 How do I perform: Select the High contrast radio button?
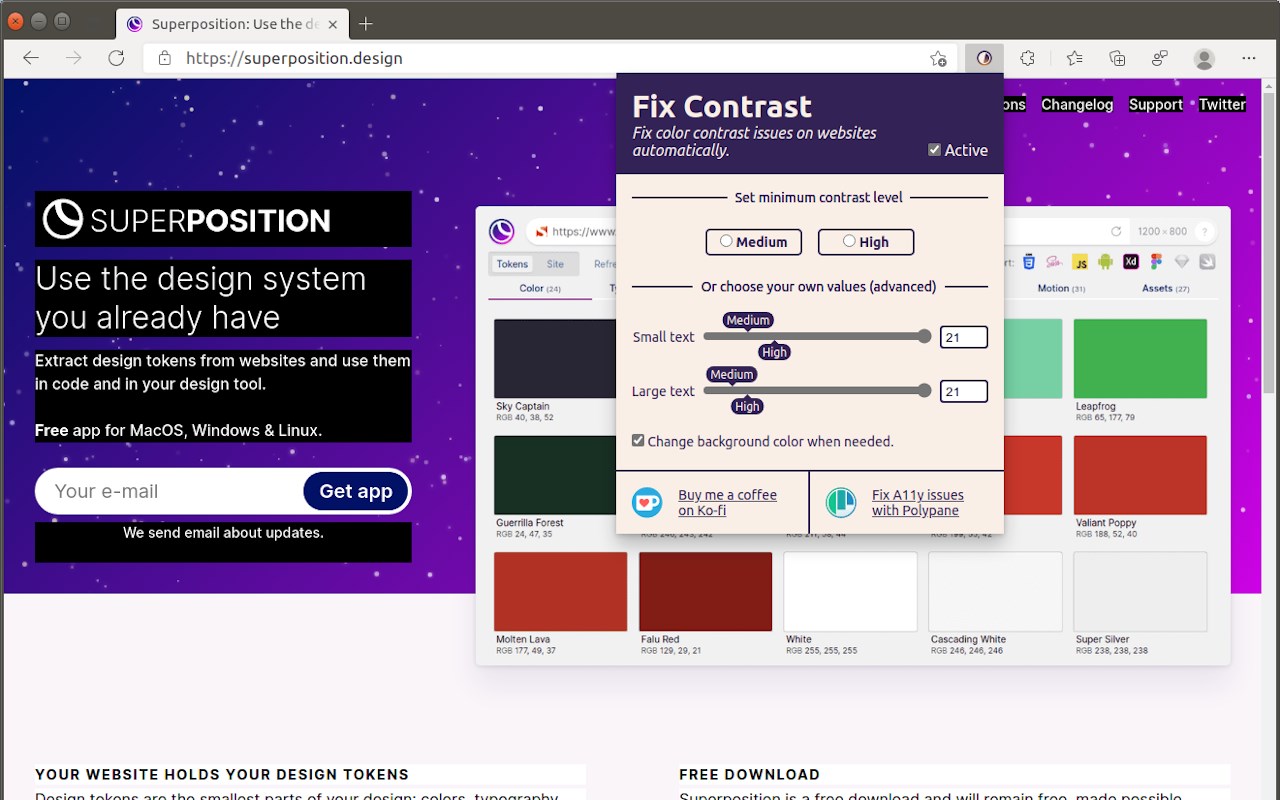click(849, 241)
